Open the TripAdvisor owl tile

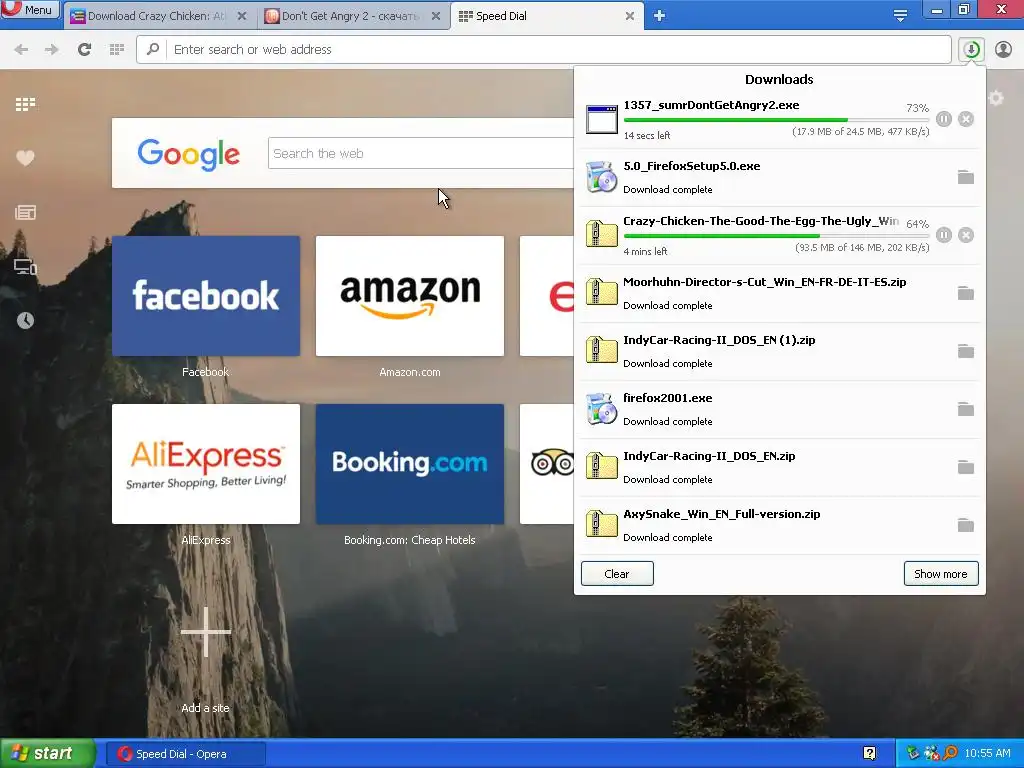547,464
